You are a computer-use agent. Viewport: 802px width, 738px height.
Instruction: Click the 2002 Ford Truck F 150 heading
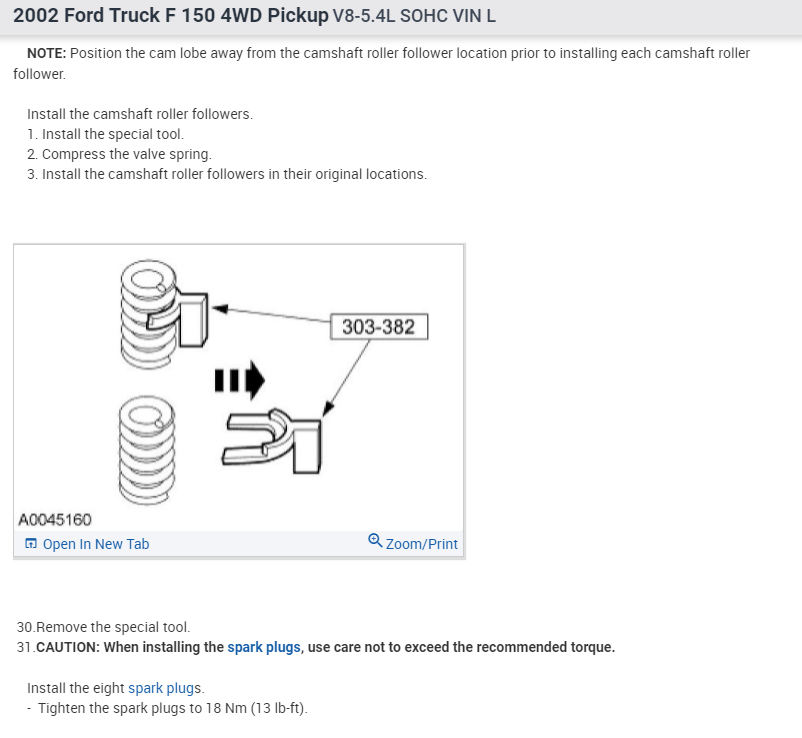tap(170, 17)
